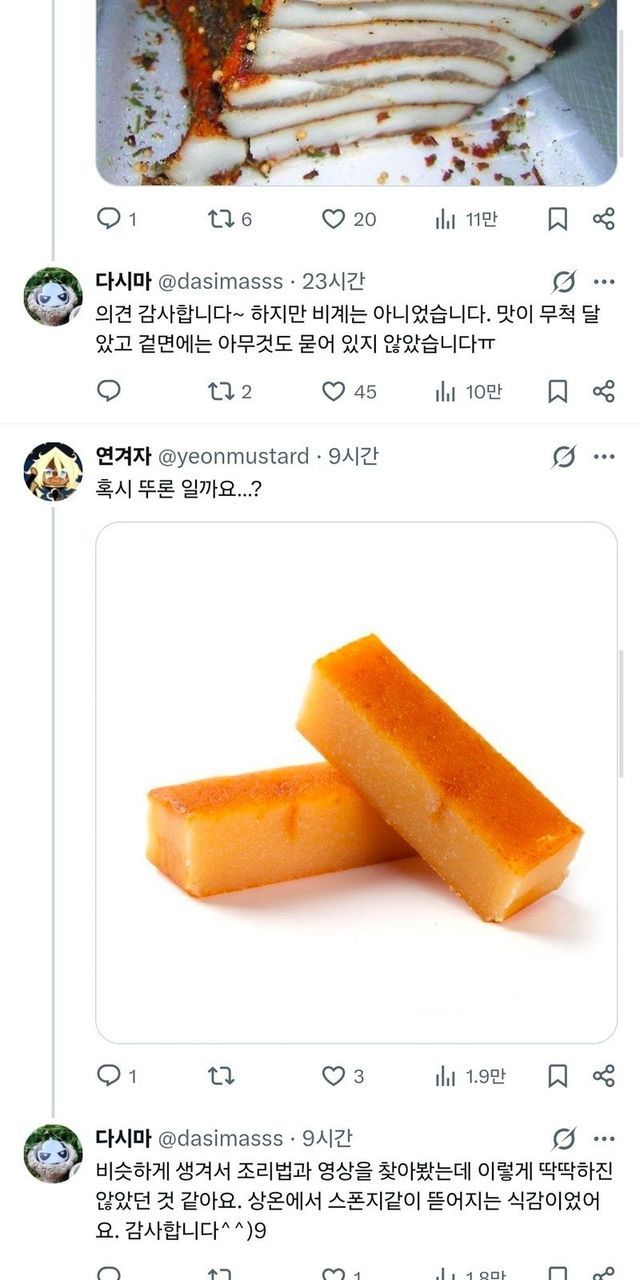Retweet 다시마's 23시간 tweet
The image size is (640, 1280).
(x=220, y=391)
